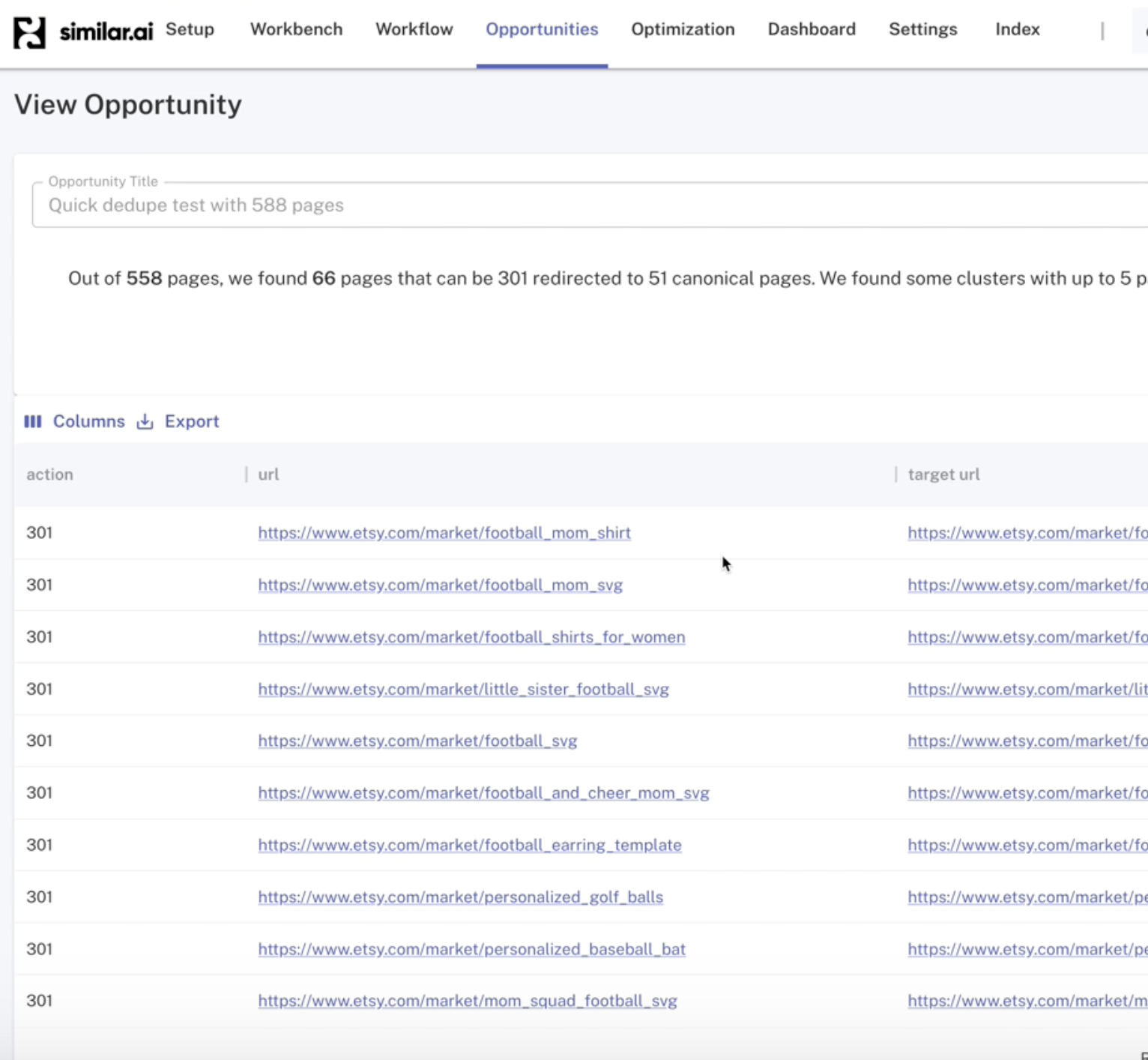Open target url in mom_squad_football_svg row

[1027, 1001]
